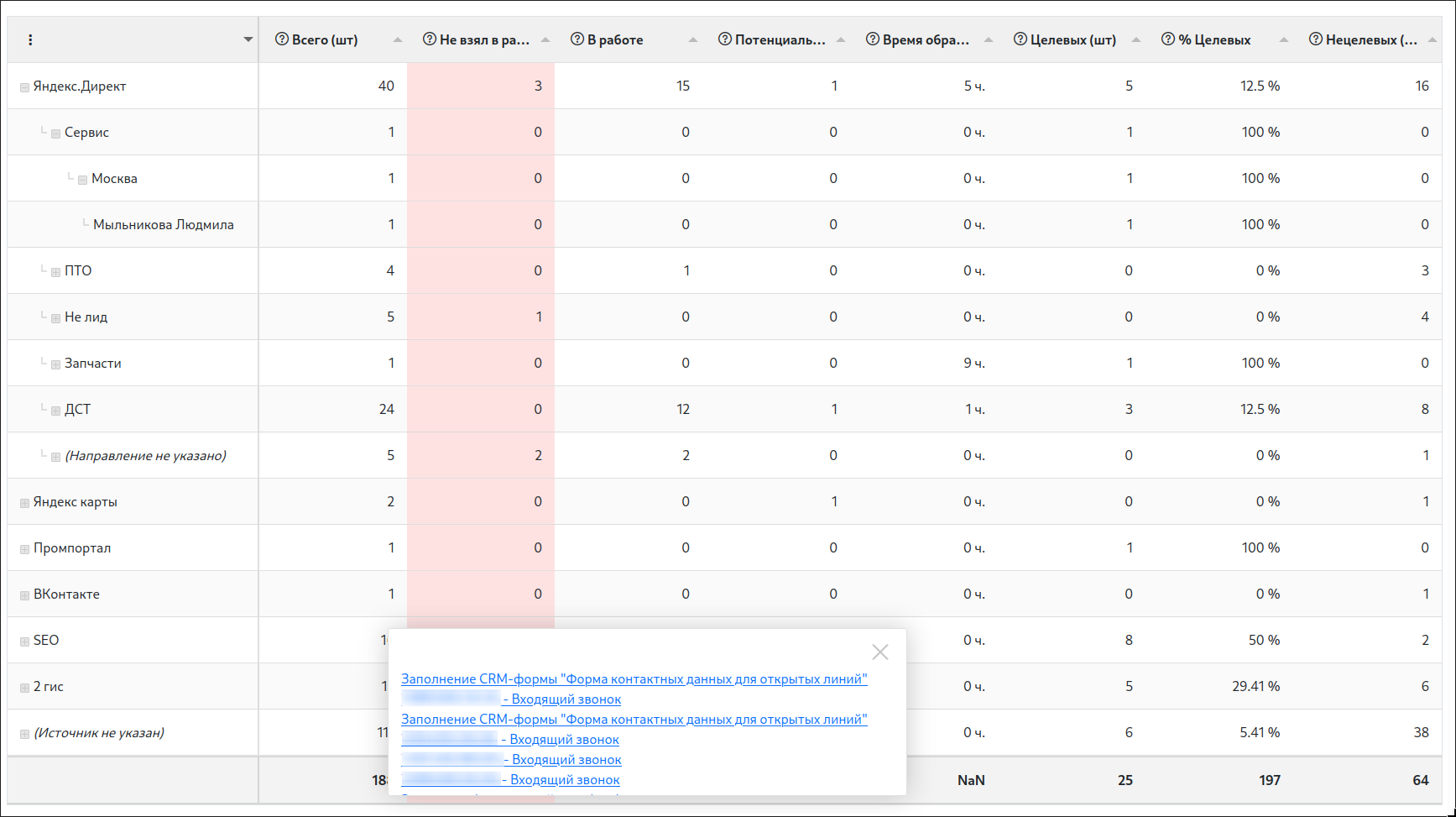Sort by the Время обра… column arrow
The width and height of the screenshot is (1456, 817).
(989, 40)
